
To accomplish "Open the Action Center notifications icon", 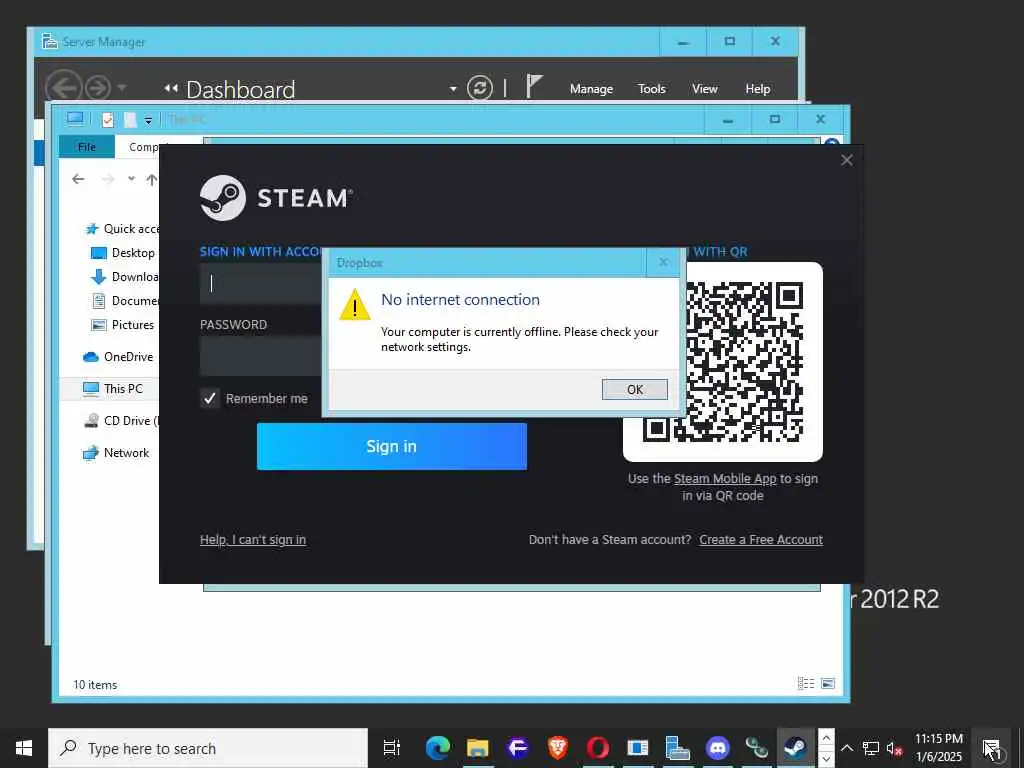I will pyautogui.click(x=991, y=748).
